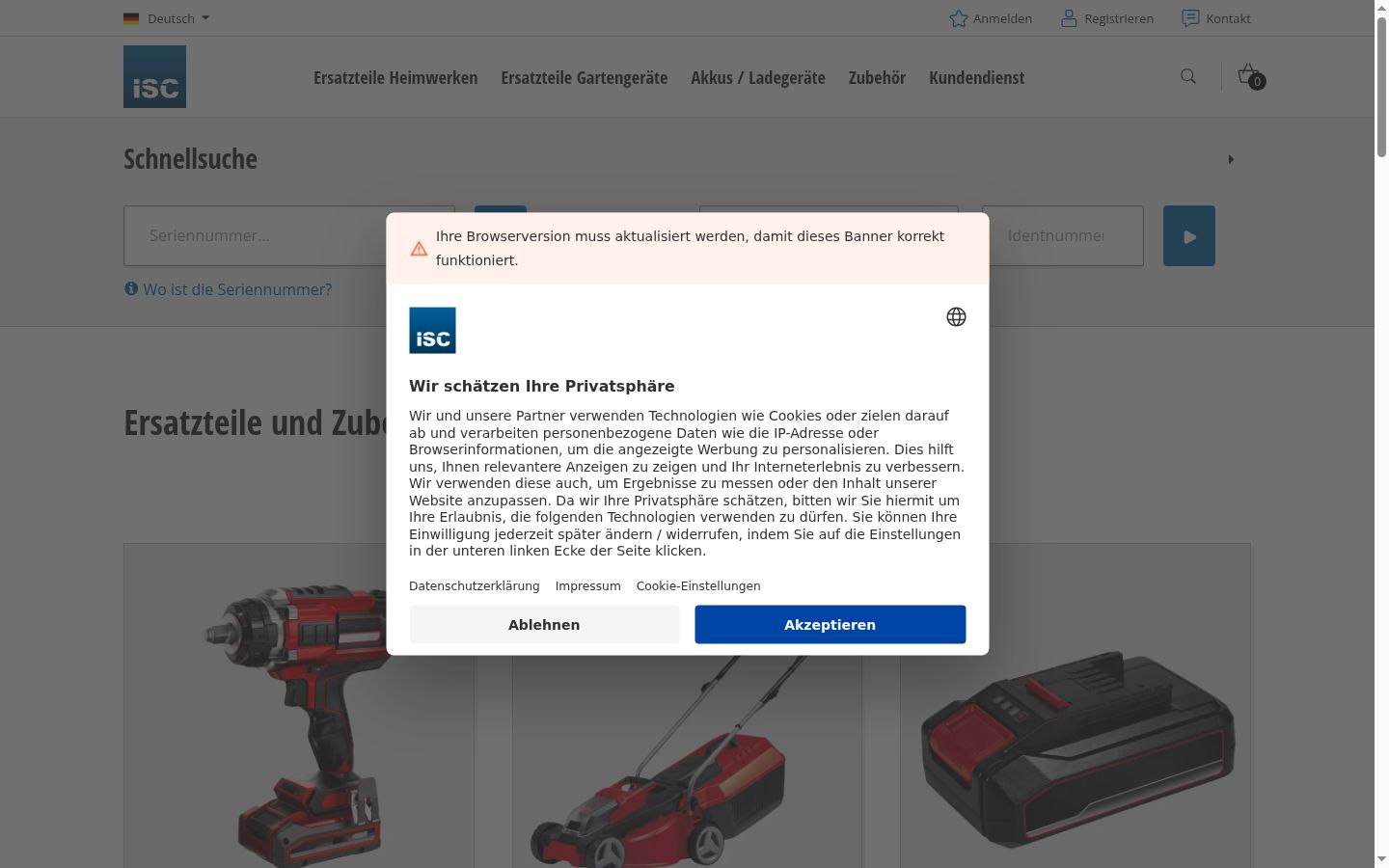The width and height of the screenshot is (1389, 868).
Task: Click the Registrieren person icon
Action: [x=1069, y=18]
